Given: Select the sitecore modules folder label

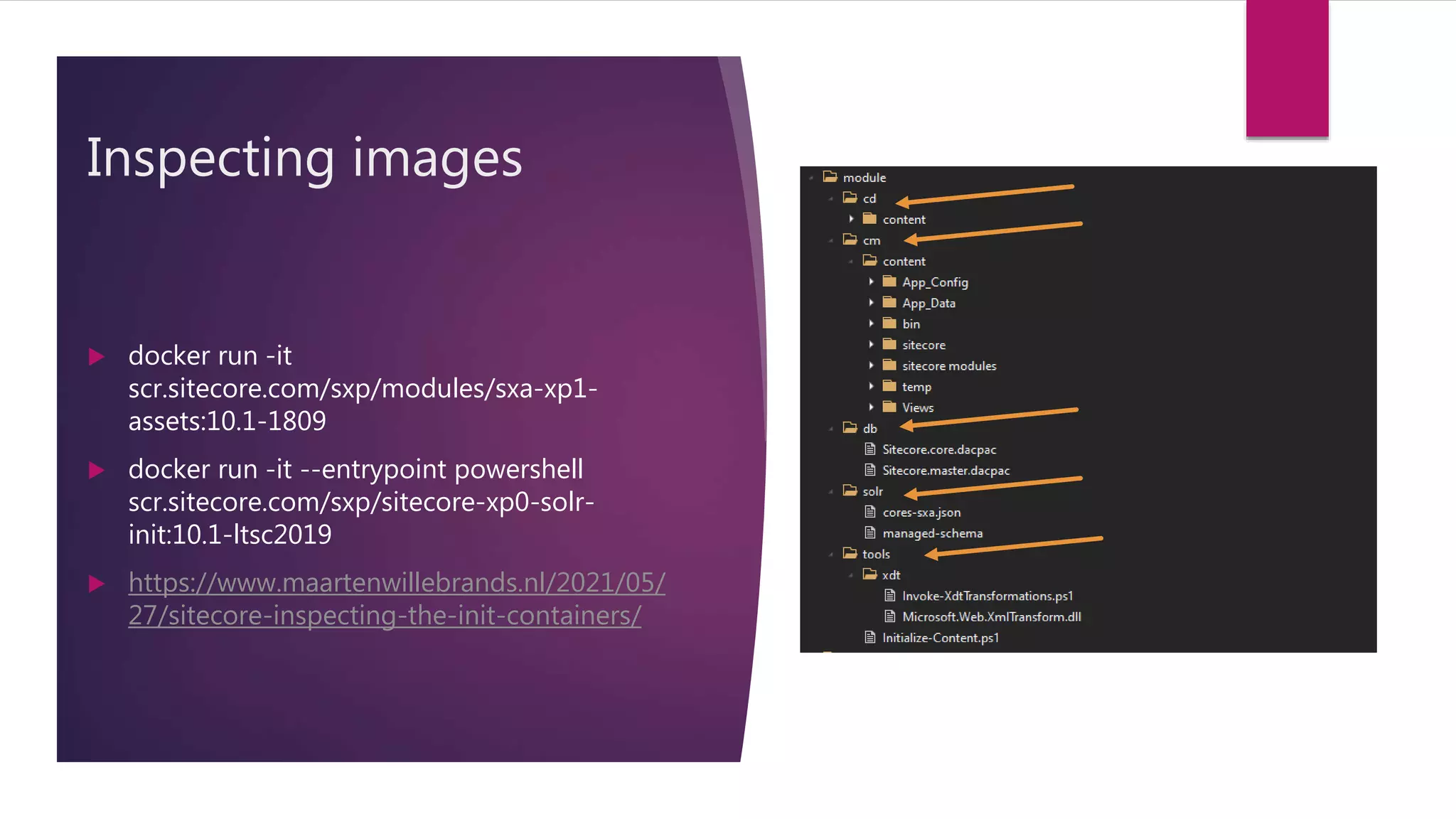Looking at the screenshot, I should [x=949, y=365].
